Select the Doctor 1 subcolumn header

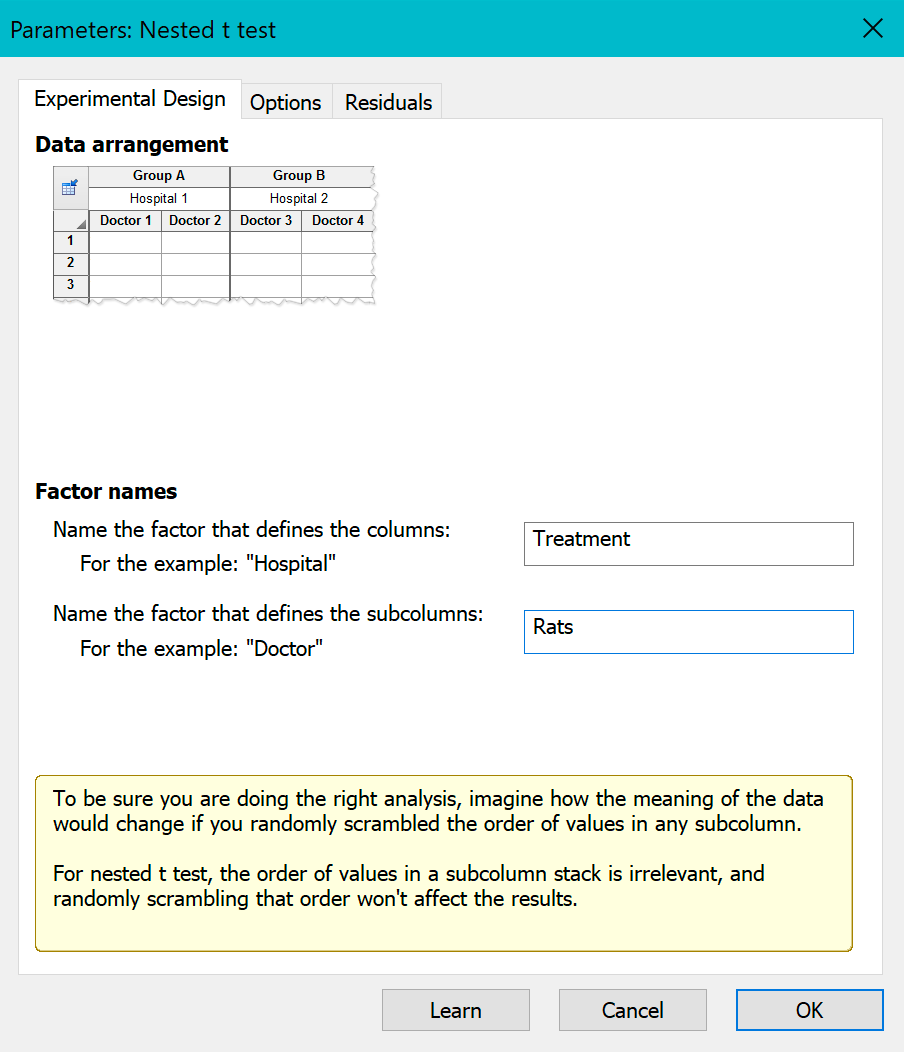pyautogui.click(x=126, y=220)
